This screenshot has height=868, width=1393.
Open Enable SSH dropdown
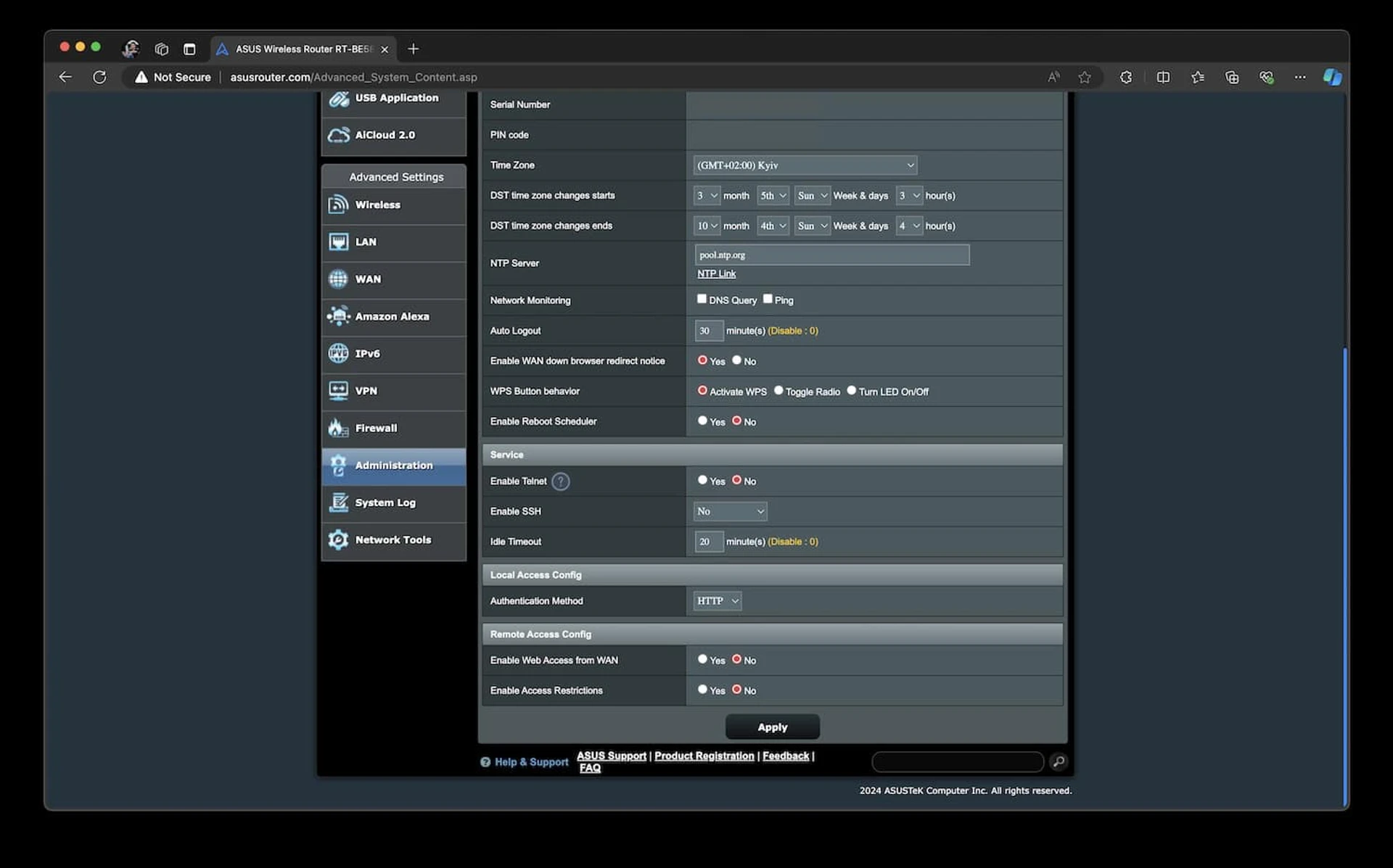click(730, 511)
